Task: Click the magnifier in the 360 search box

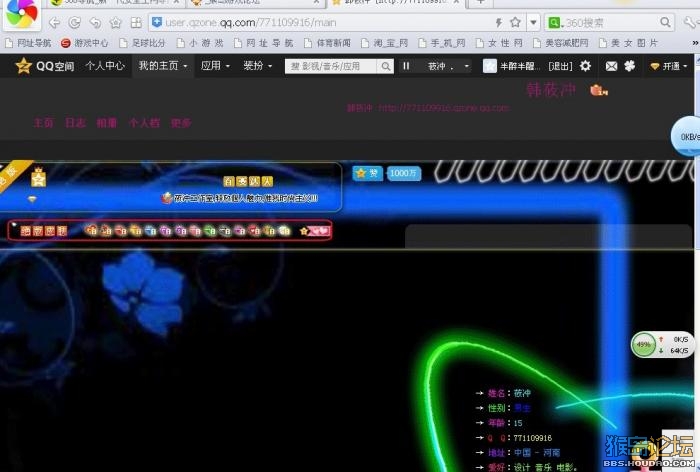Action: (665, 22)
